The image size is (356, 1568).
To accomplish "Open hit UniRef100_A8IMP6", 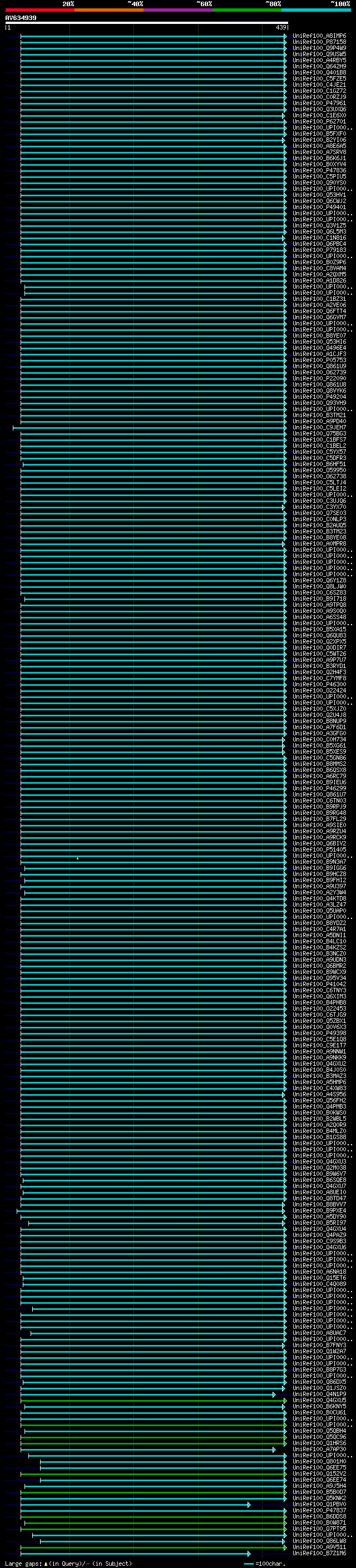I will [x=319, y=36].
